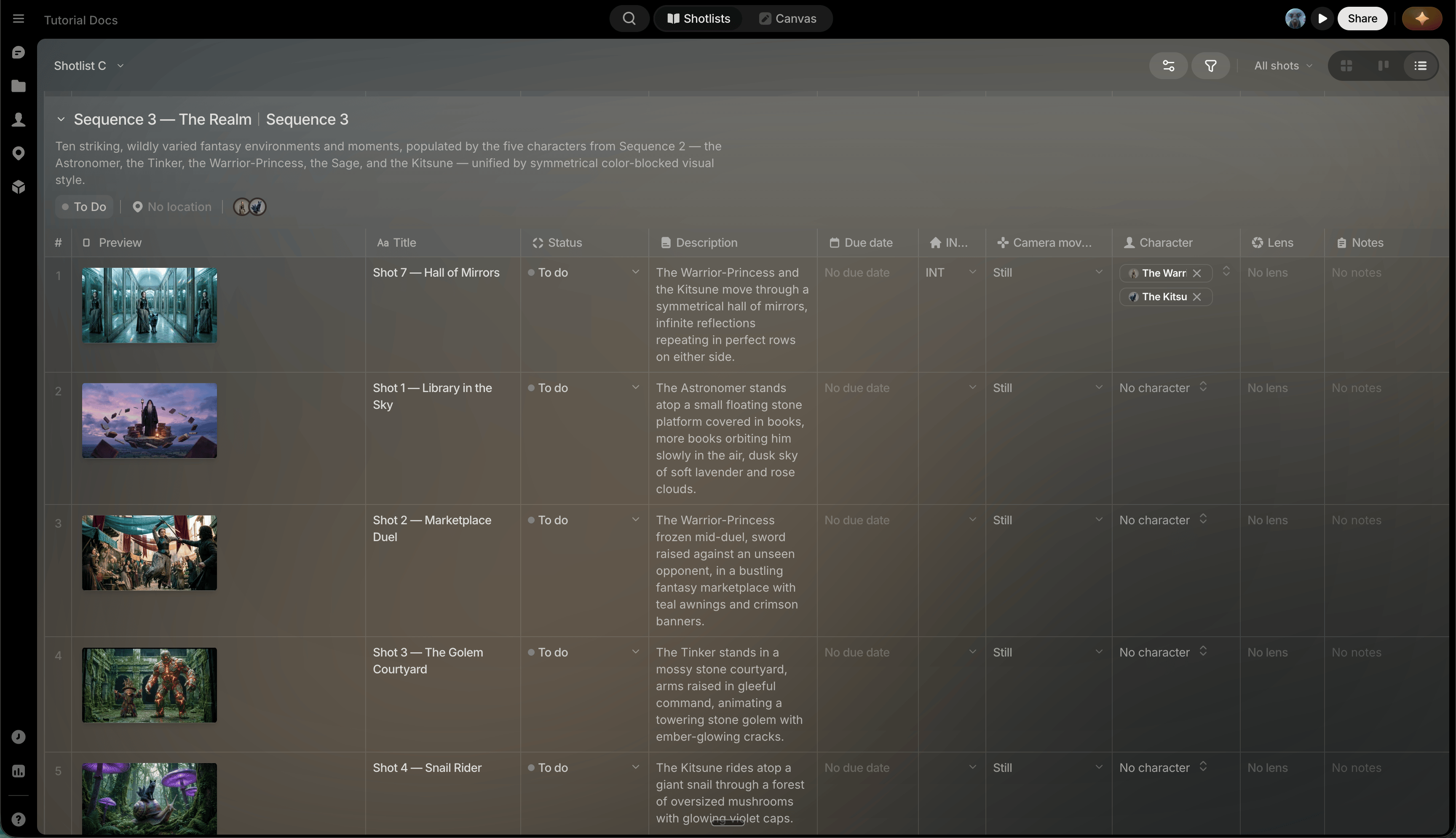Open the All shots filter dropdown

[1283, 66]
